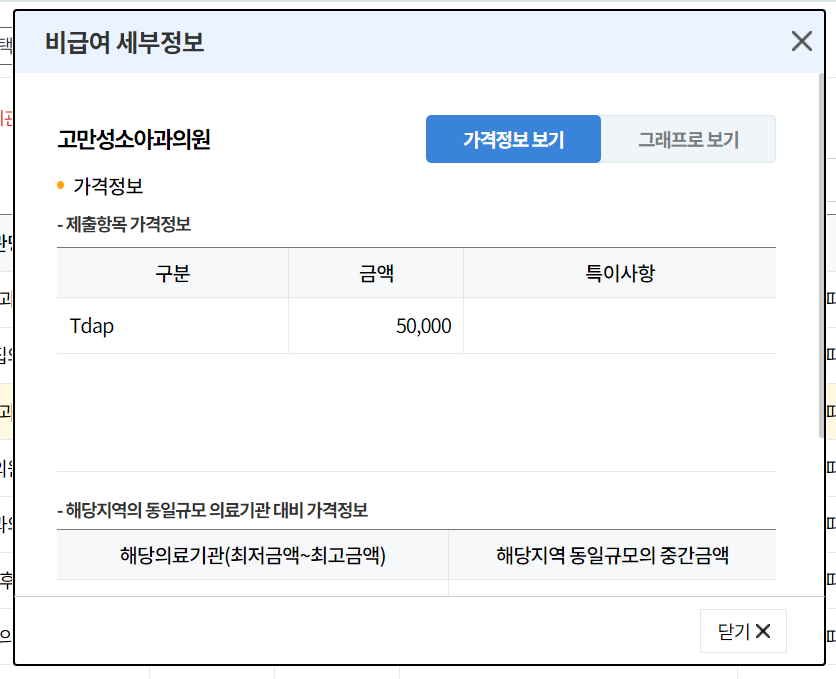Screen dimensions: 836x679
Task: Switch to the 그래프로 보기 view
Action: pyautogui.click(x=688, y=139)
